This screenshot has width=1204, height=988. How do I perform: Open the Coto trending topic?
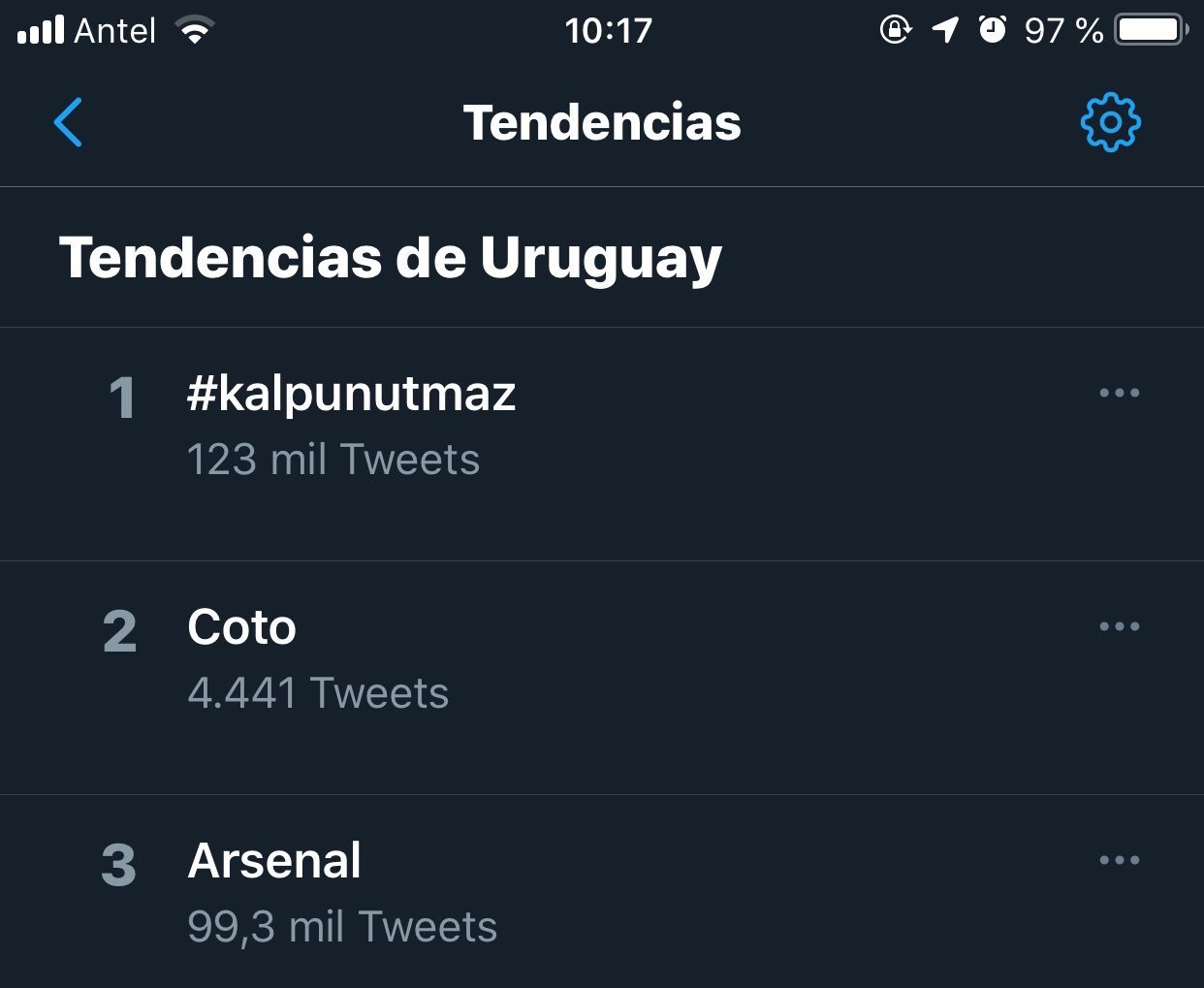pos(241,627)
